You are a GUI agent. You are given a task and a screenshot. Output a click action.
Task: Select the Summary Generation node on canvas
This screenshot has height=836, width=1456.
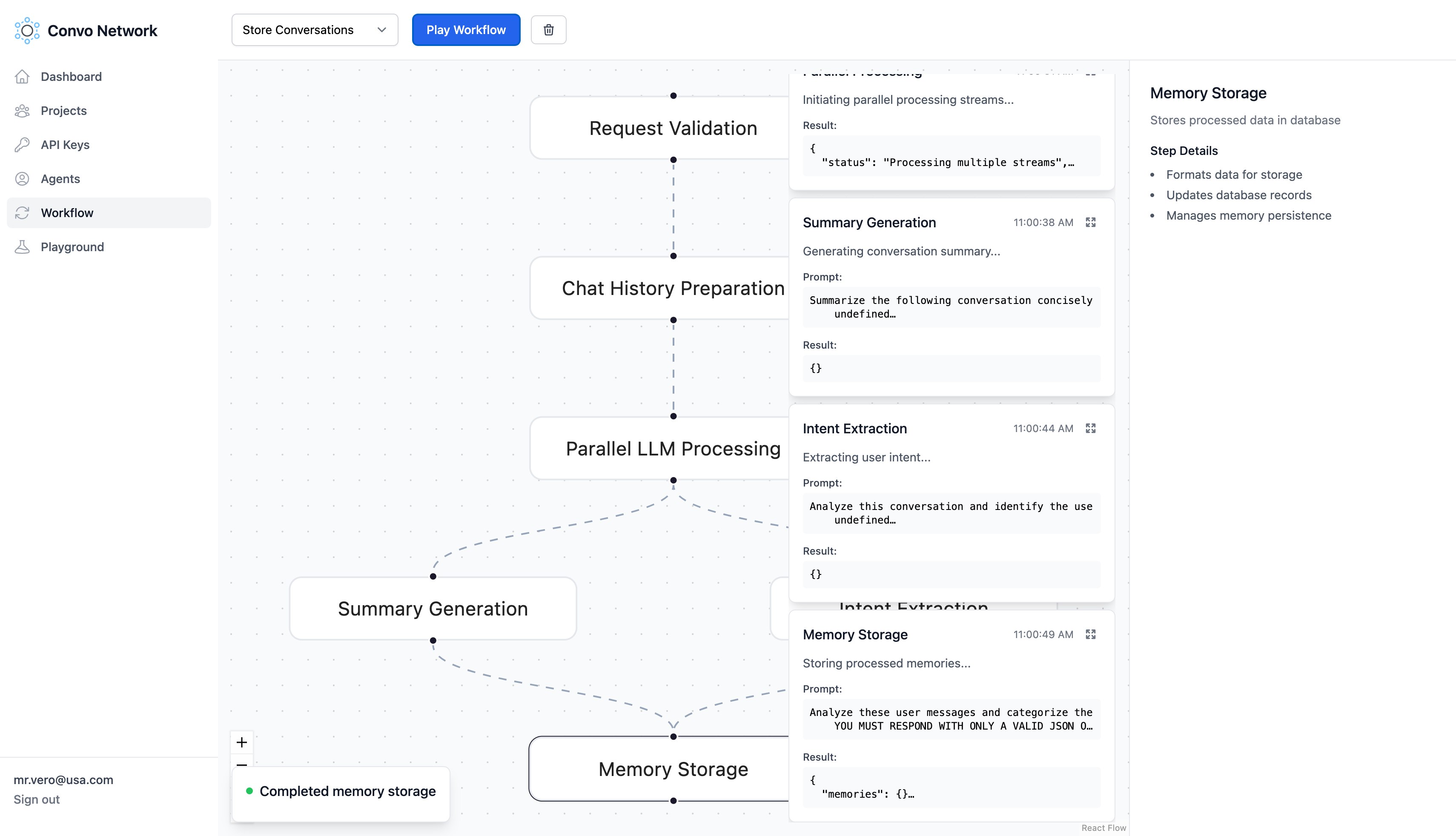point(433,609)
